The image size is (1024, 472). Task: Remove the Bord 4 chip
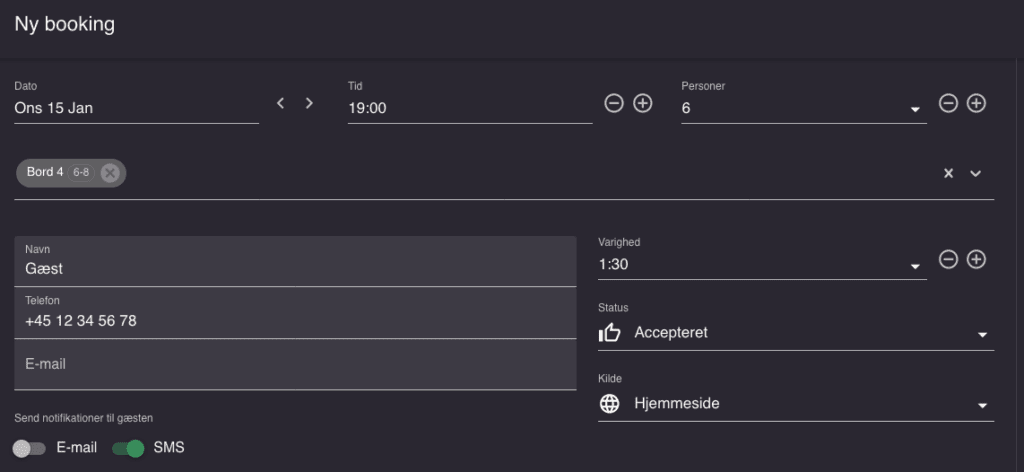tap(110, 173)
